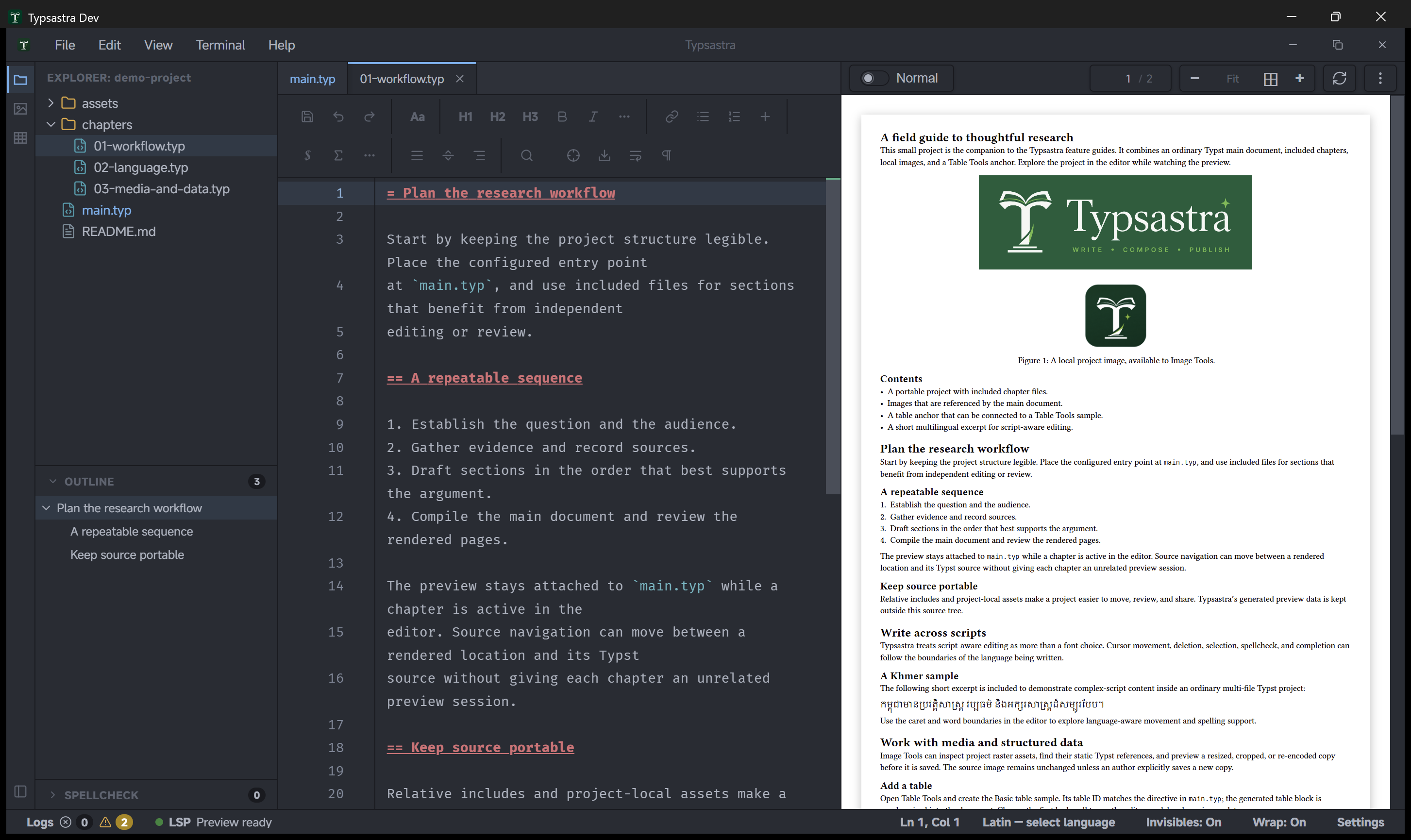The image size is (1411, 840).
Task: Click the preview pane vertical scrollbar
Action: click(1397, 265)
